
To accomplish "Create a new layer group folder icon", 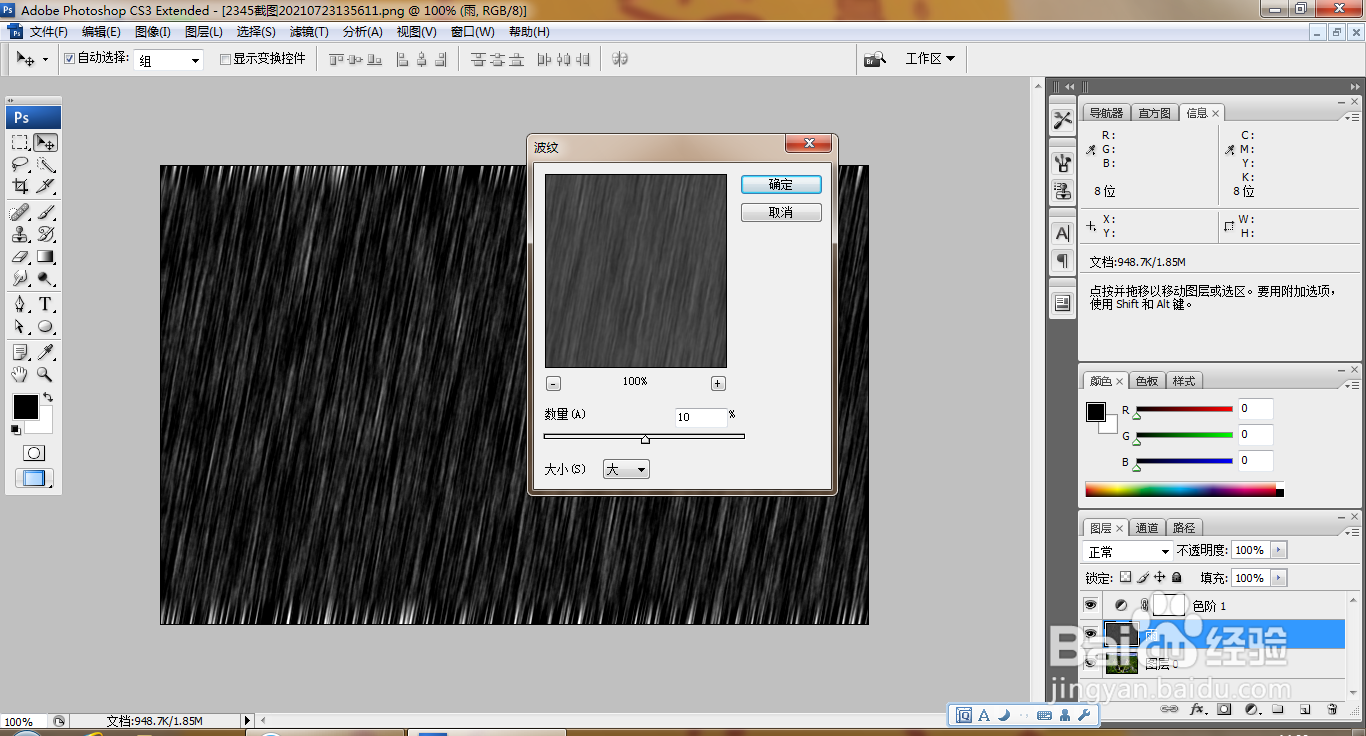I will 1278,709.
